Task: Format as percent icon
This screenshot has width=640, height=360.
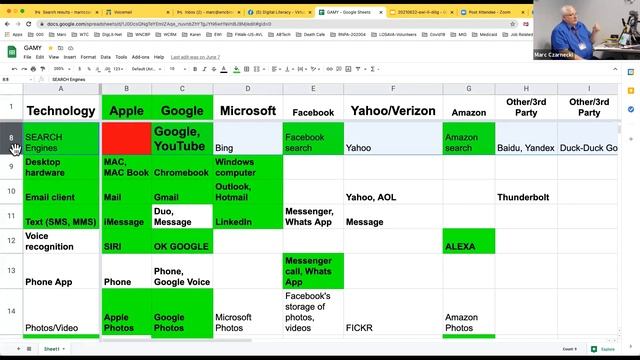Action: (x=89, y=69)
